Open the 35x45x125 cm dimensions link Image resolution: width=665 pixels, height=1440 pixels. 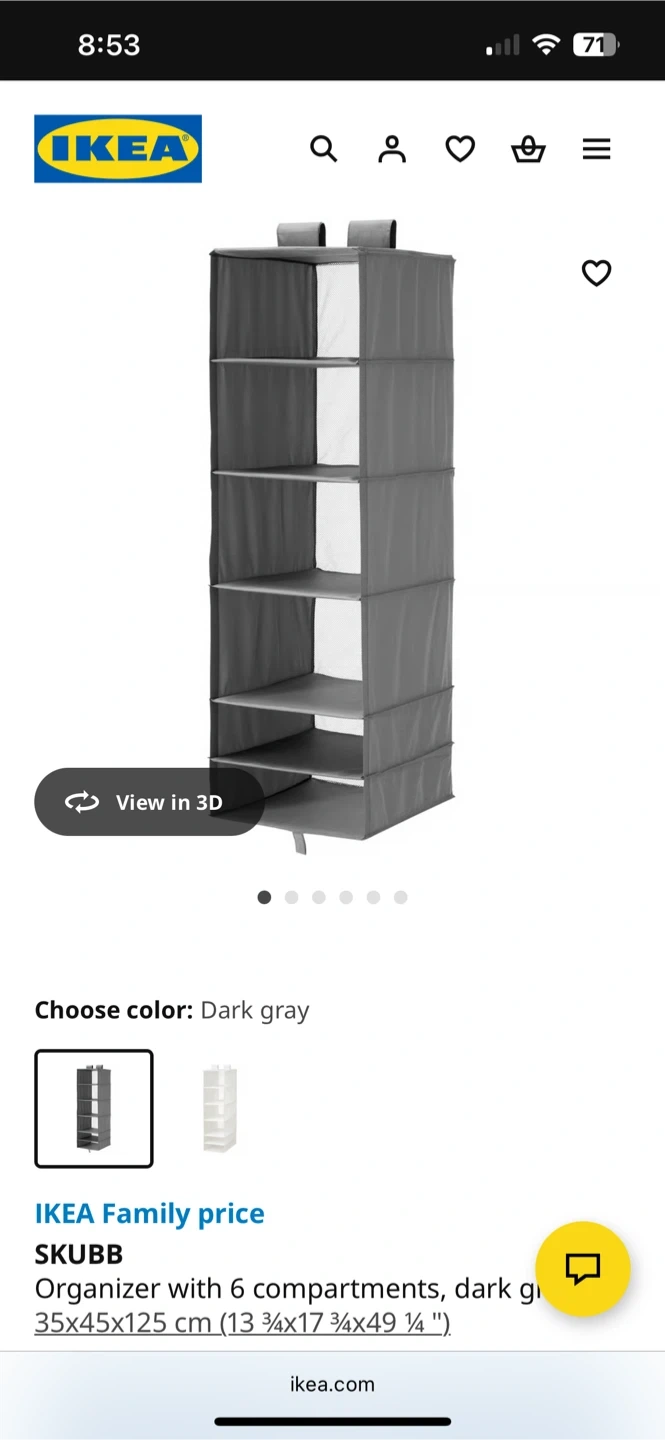pos(242,1323)
